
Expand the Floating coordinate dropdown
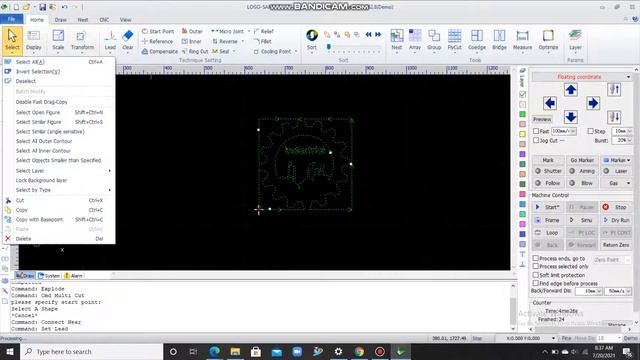click(x=628, y=77)
